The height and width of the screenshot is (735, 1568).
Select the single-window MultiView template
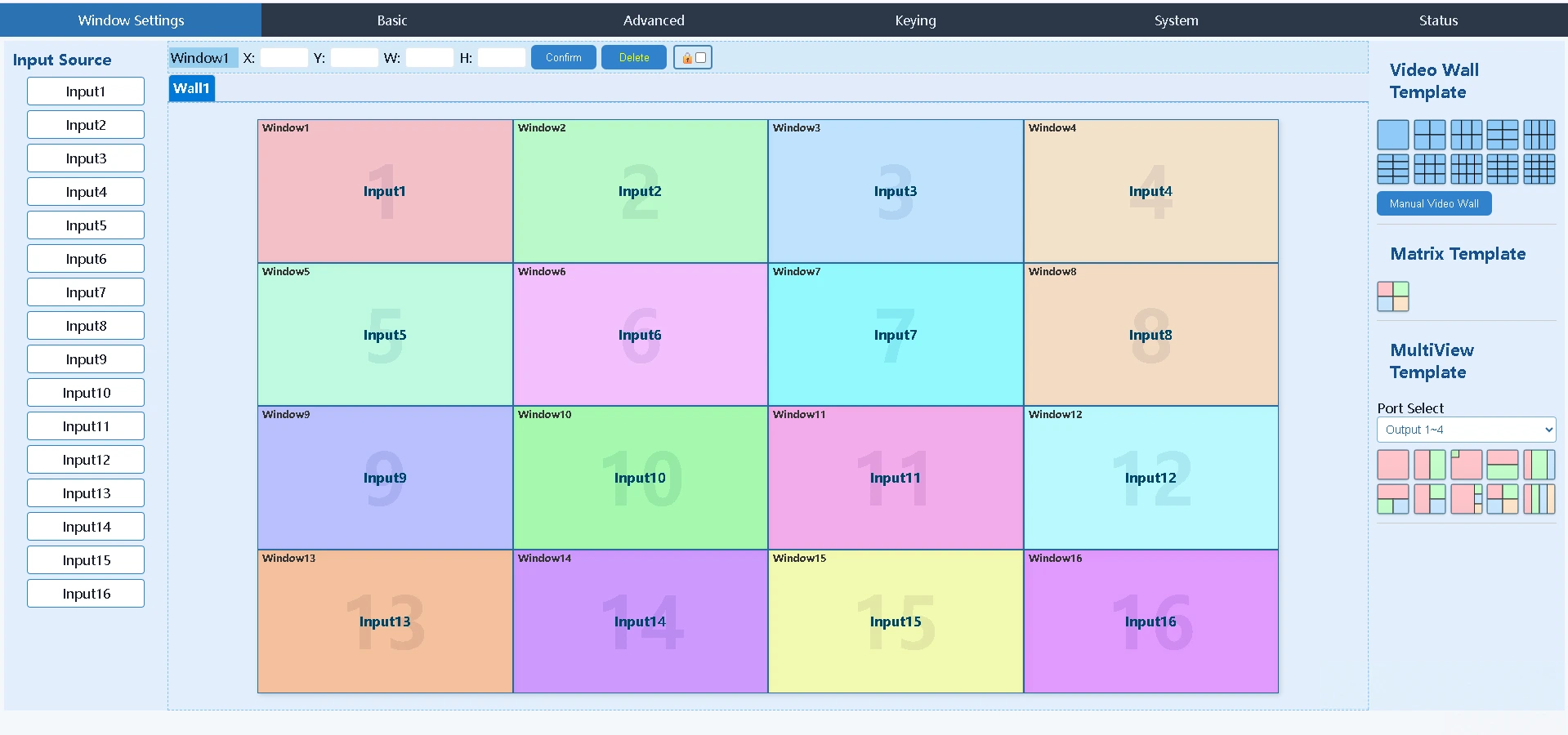[x=1393, y=465]
